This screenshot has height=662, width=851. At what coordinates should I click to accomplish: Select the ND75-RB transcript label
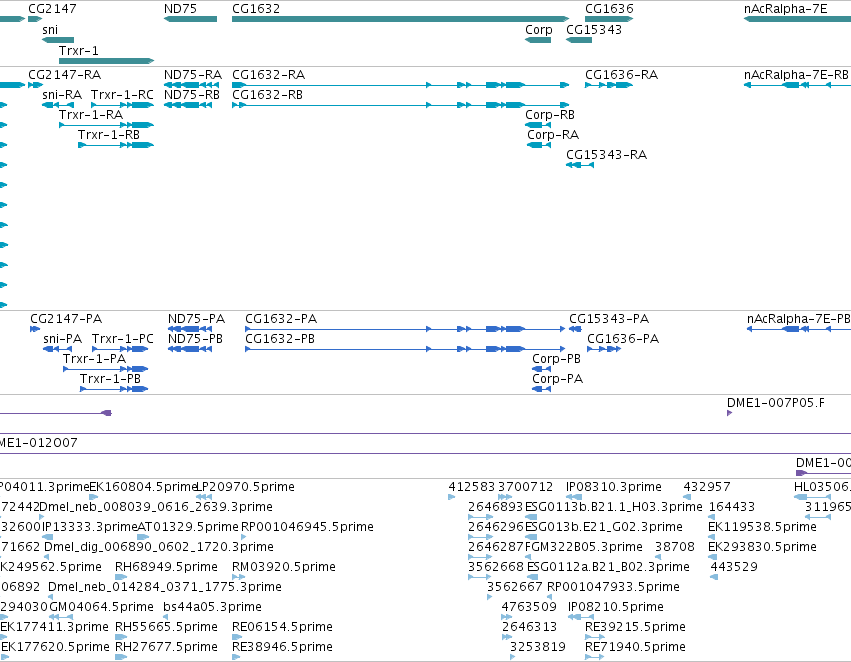coord(192,94)
